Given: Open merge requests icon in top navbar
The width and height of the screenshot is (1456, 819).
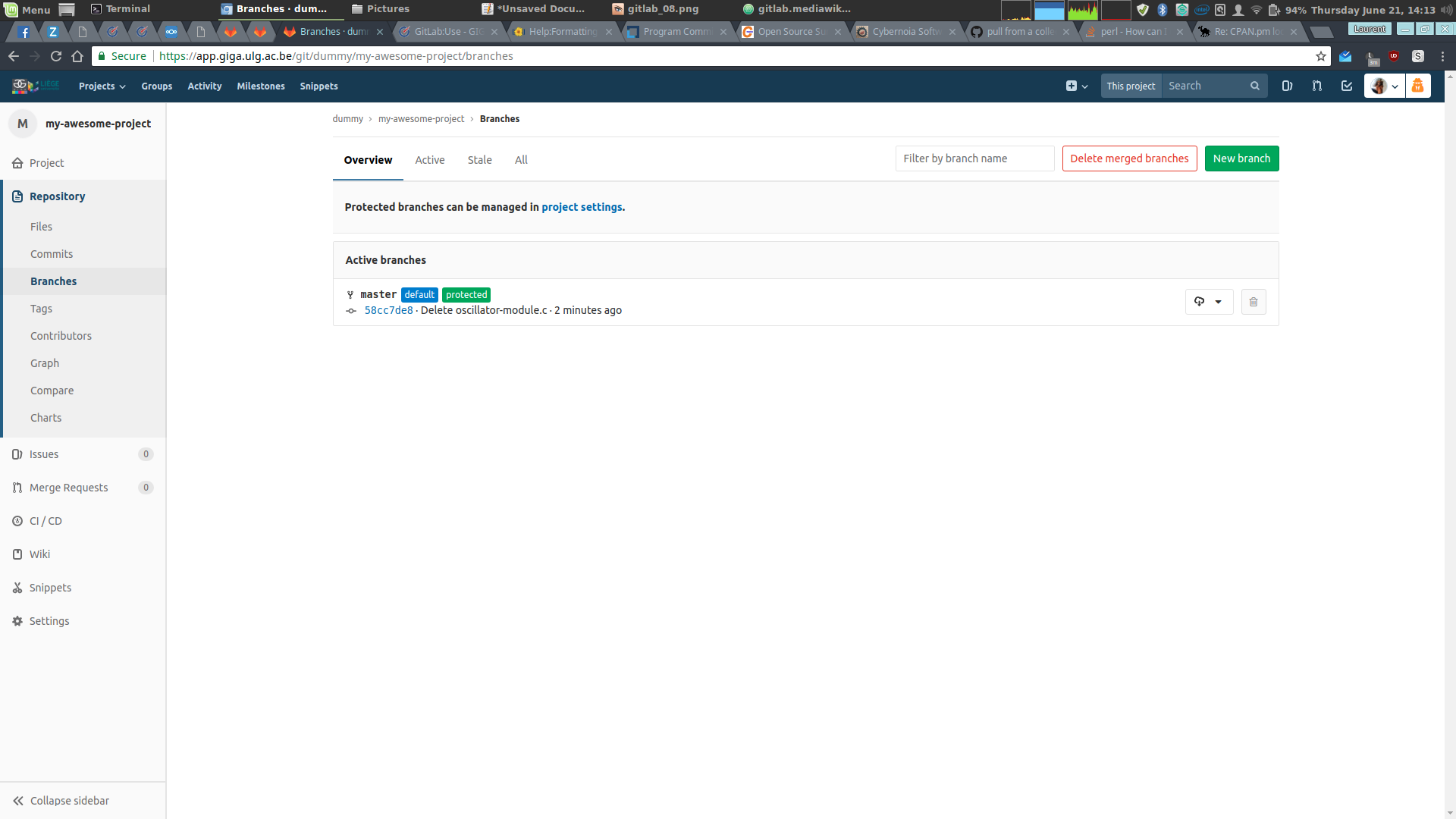Looking at the screenshot, I should coord(1317,86).
